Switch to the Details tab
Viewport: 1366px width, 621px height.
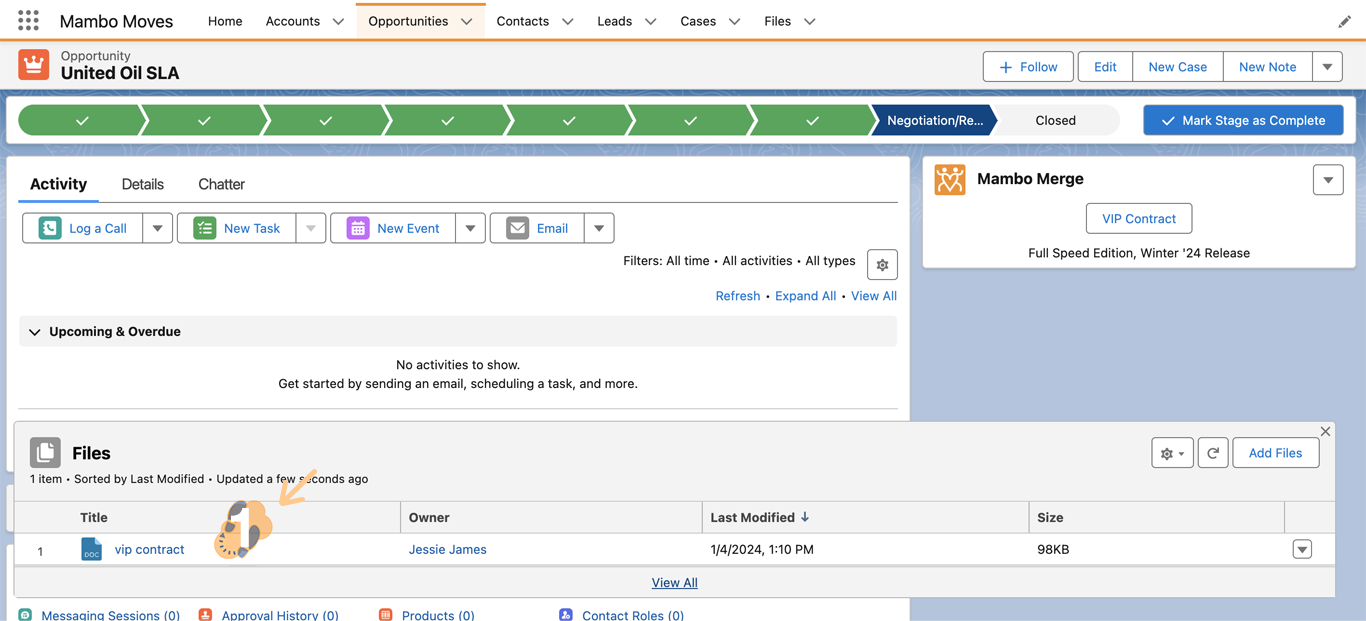click(x=142, y=184)
